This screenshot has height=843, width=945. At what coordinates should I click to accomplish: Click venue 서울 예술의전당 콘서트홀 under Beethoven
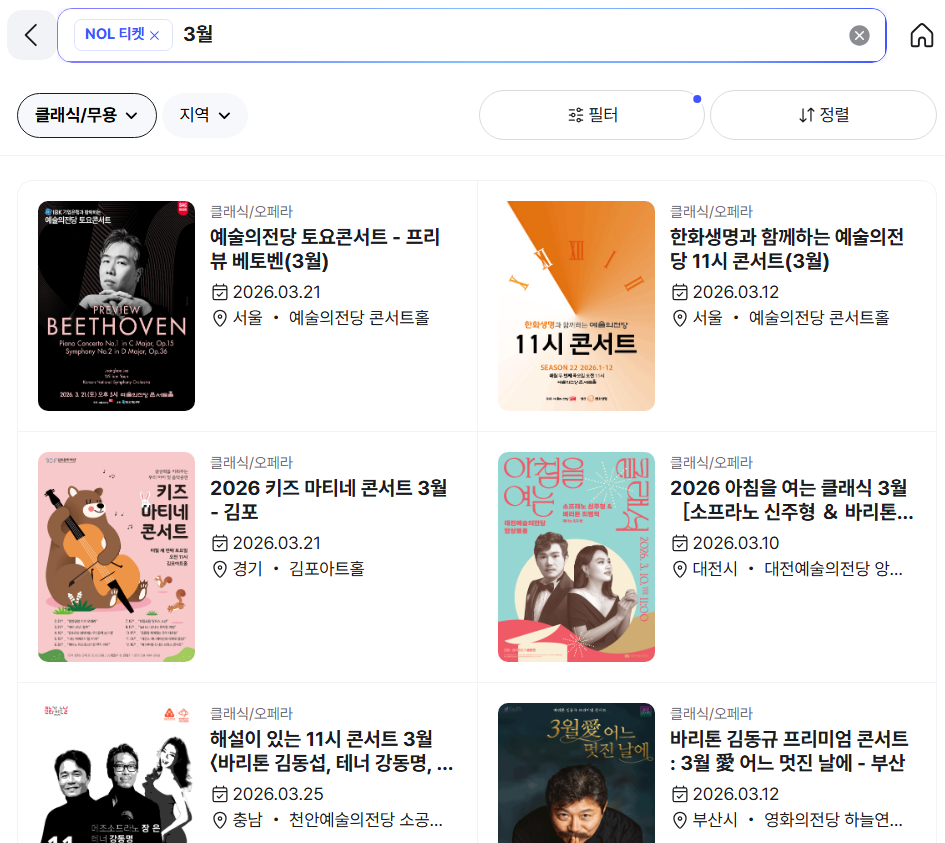(321, 318)
